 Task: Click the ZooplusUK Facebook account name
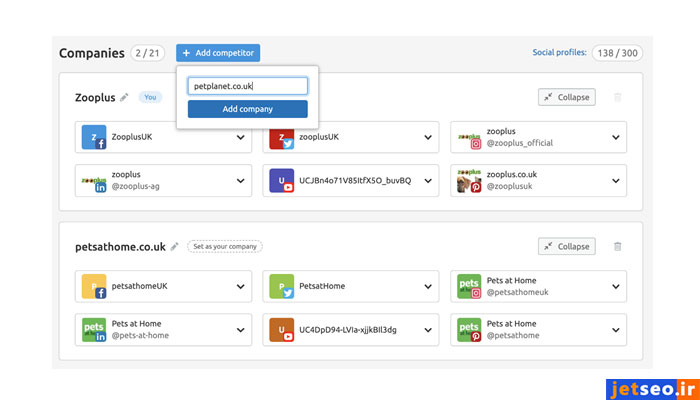pyautogui.click(x=132, y=137)
